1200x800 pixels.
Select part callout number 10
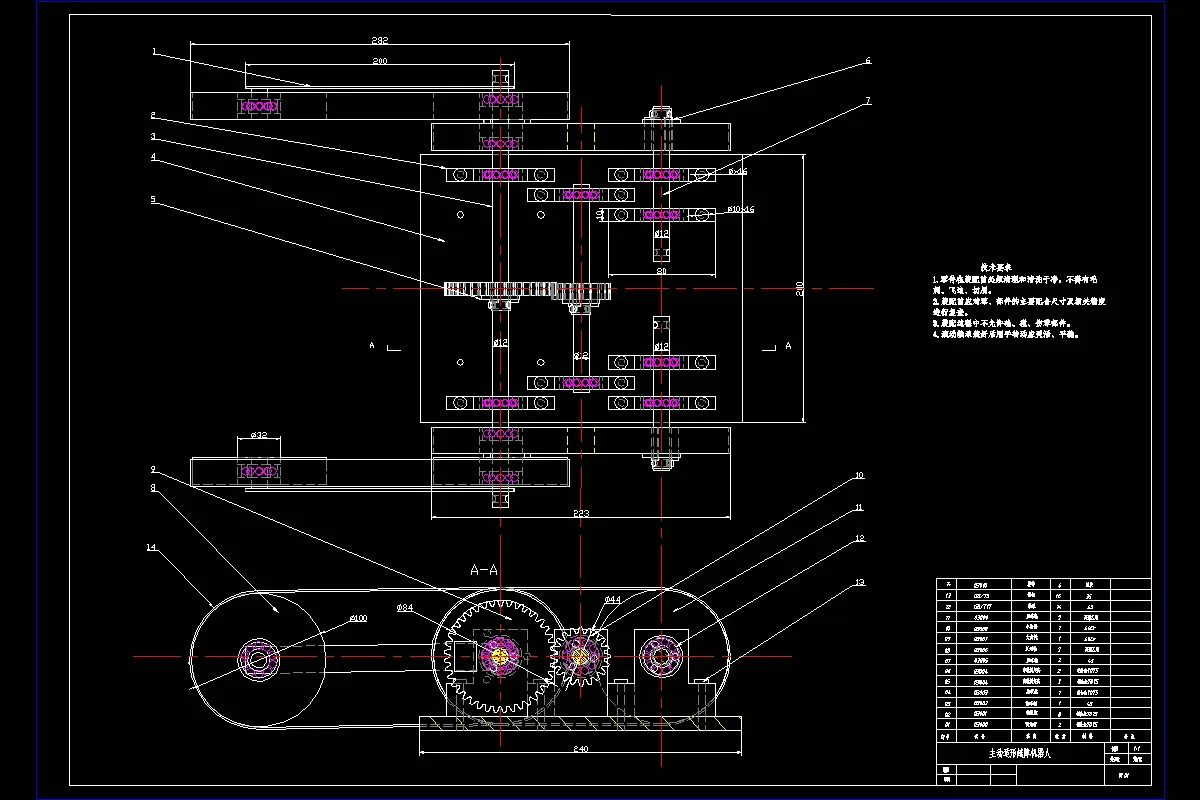pos(859,476)
